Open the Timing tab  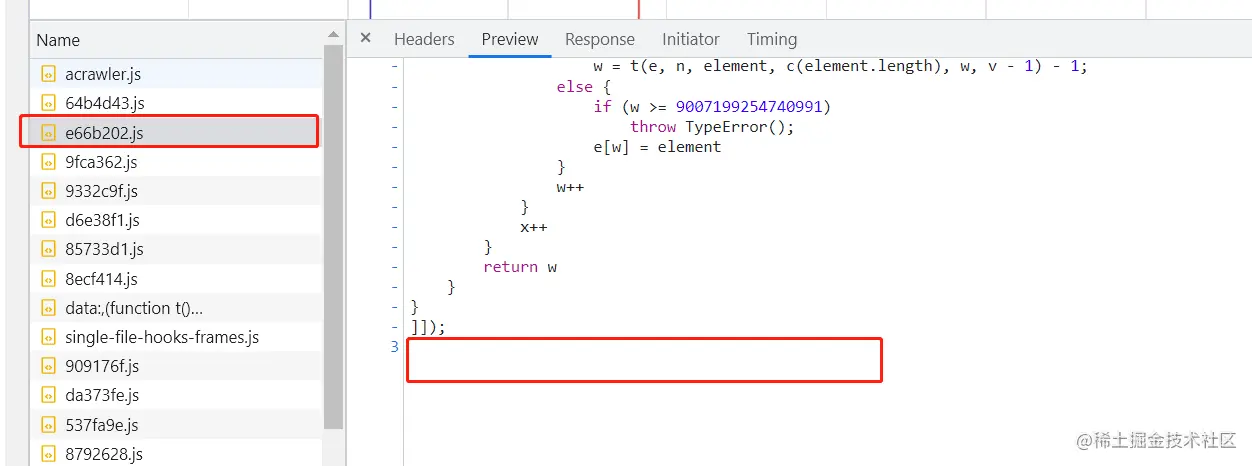772,39
